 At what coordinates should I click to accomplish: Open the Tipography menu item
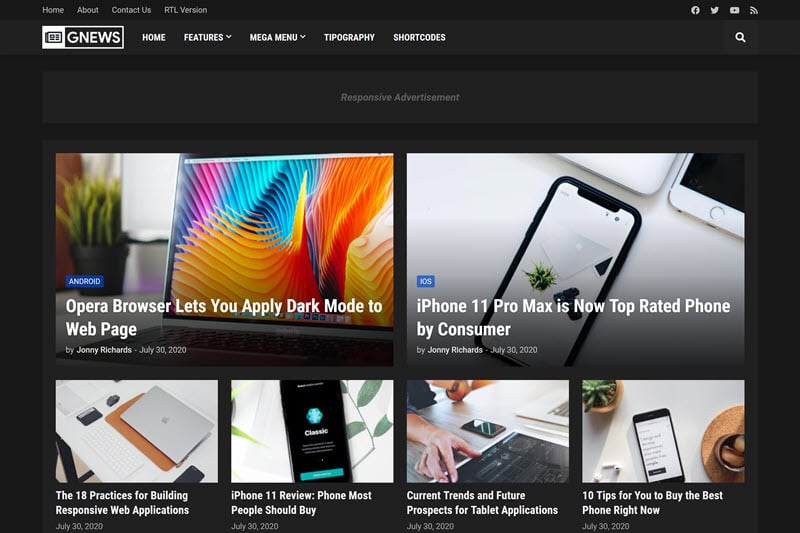click(349, 37)
